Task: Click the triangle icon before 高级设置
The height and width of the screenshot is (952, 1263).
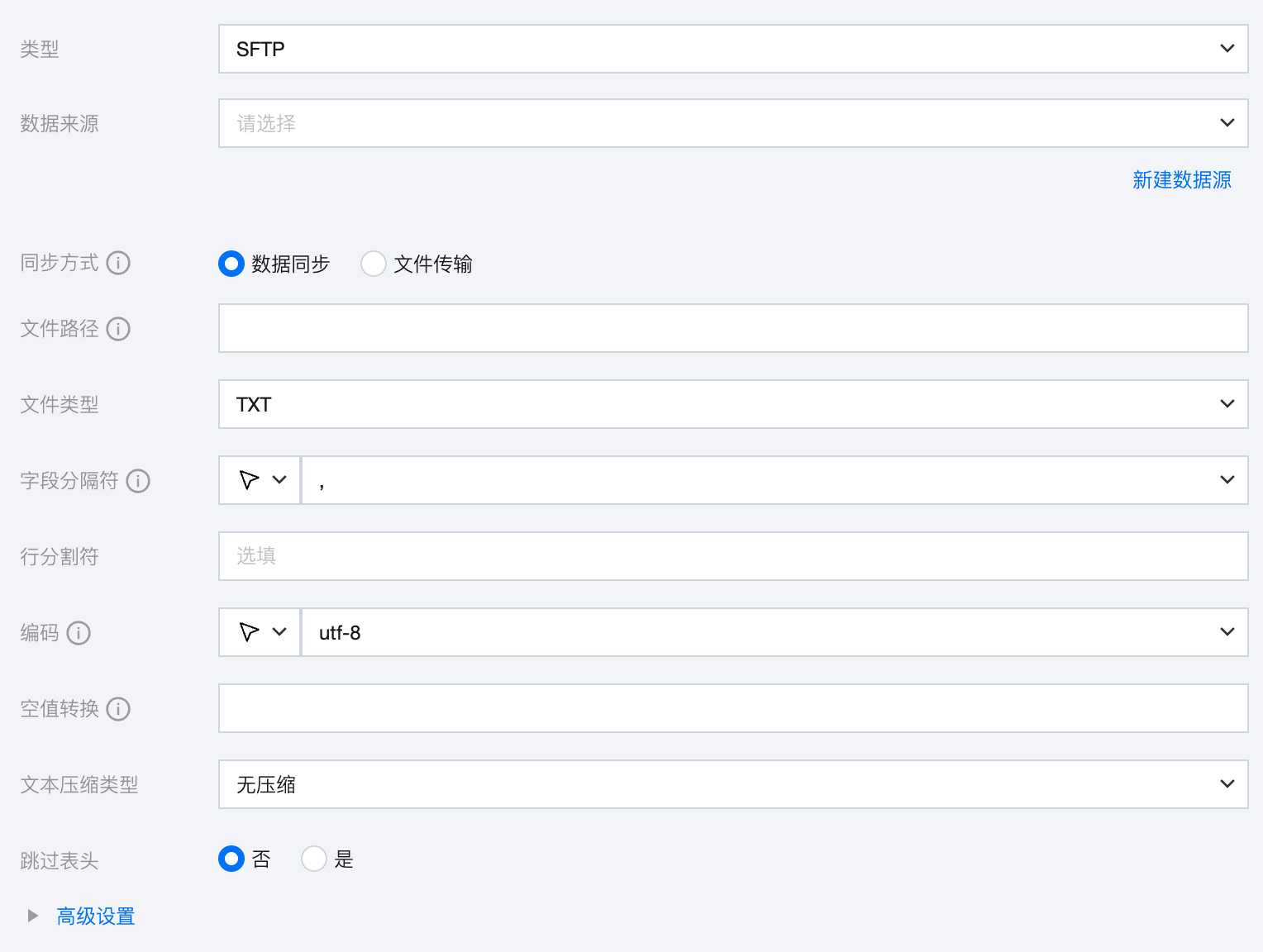Action: [x=33, y=916]
